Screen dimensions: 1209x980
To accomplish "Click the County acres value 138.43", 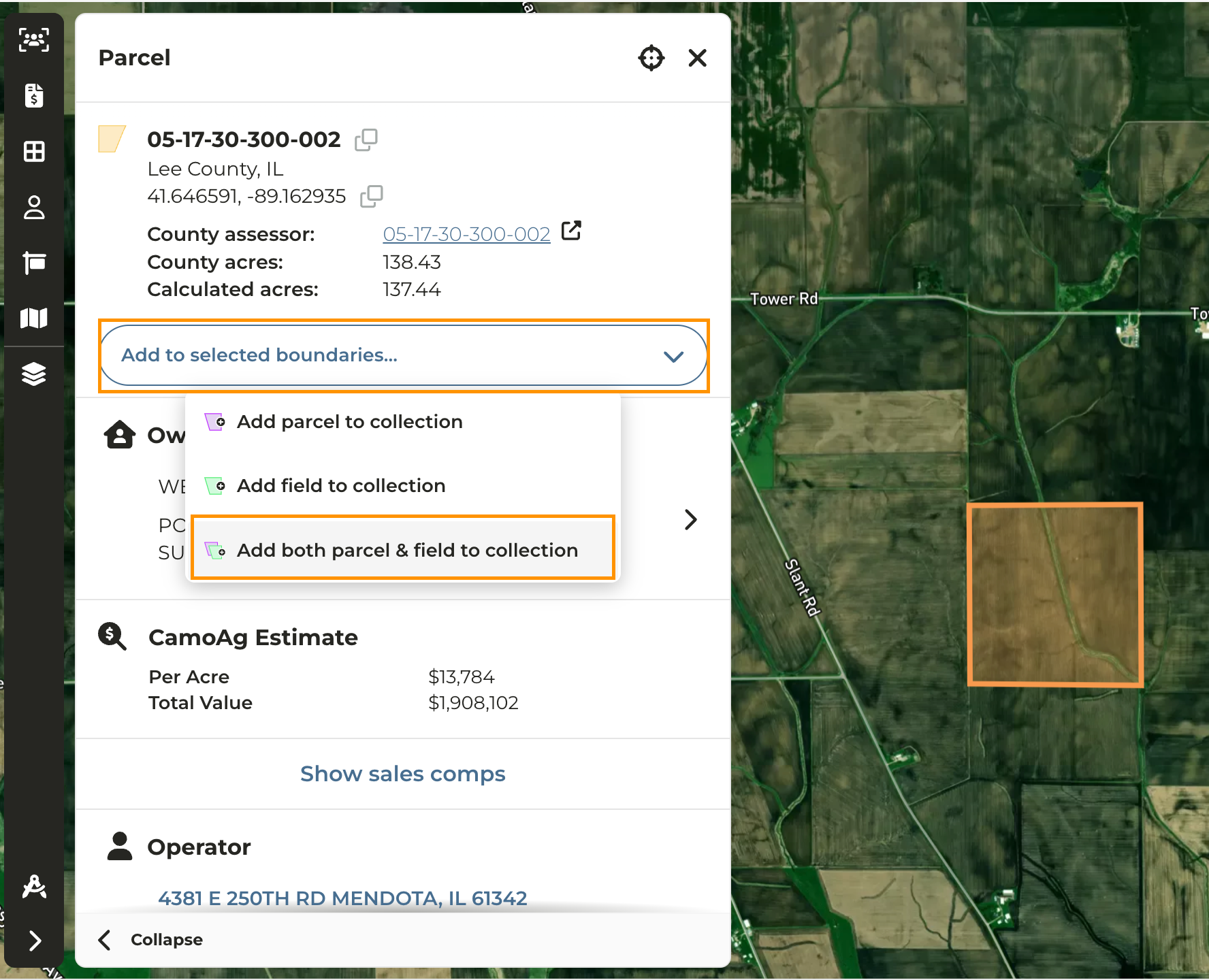I will (x=412, y=262).
